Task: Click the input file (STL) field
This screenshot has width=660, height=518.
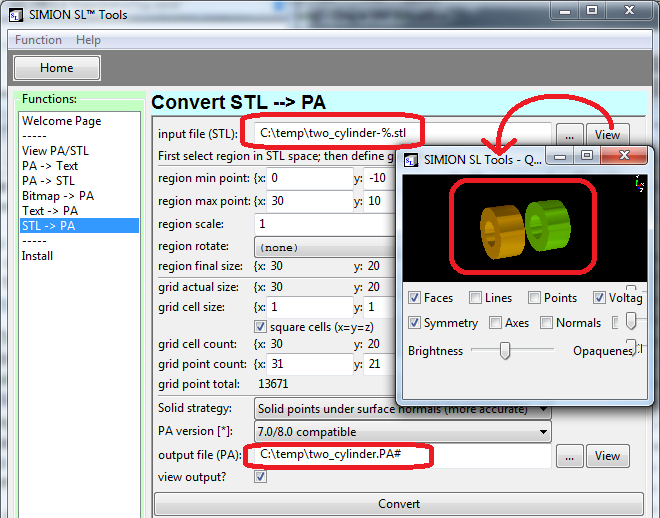Action: click(x=402, y=133)
